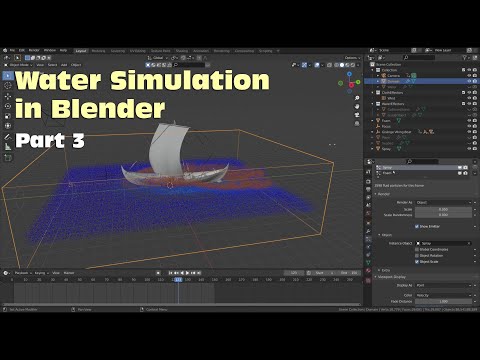Toggle Spray object render camera icon
This screenshot has height=360, width=480.
pos(475,149)
